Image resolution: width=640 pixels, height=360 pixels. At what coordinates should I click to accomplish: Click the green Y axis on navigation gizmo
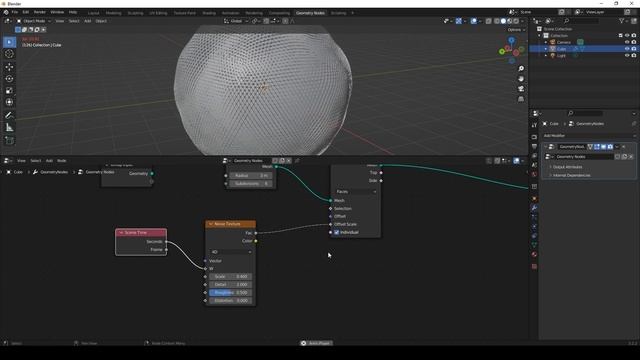click(x=502, y=51)
